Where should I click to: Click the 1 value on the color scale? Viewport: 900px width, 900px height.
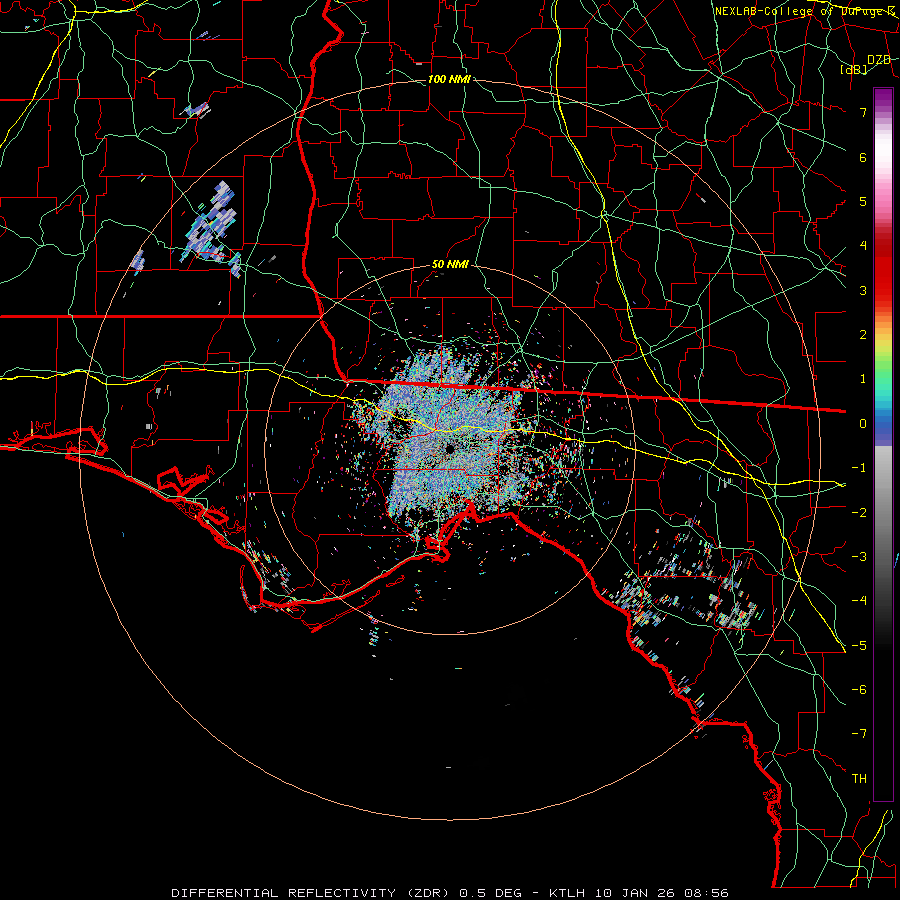coord(863,379)
